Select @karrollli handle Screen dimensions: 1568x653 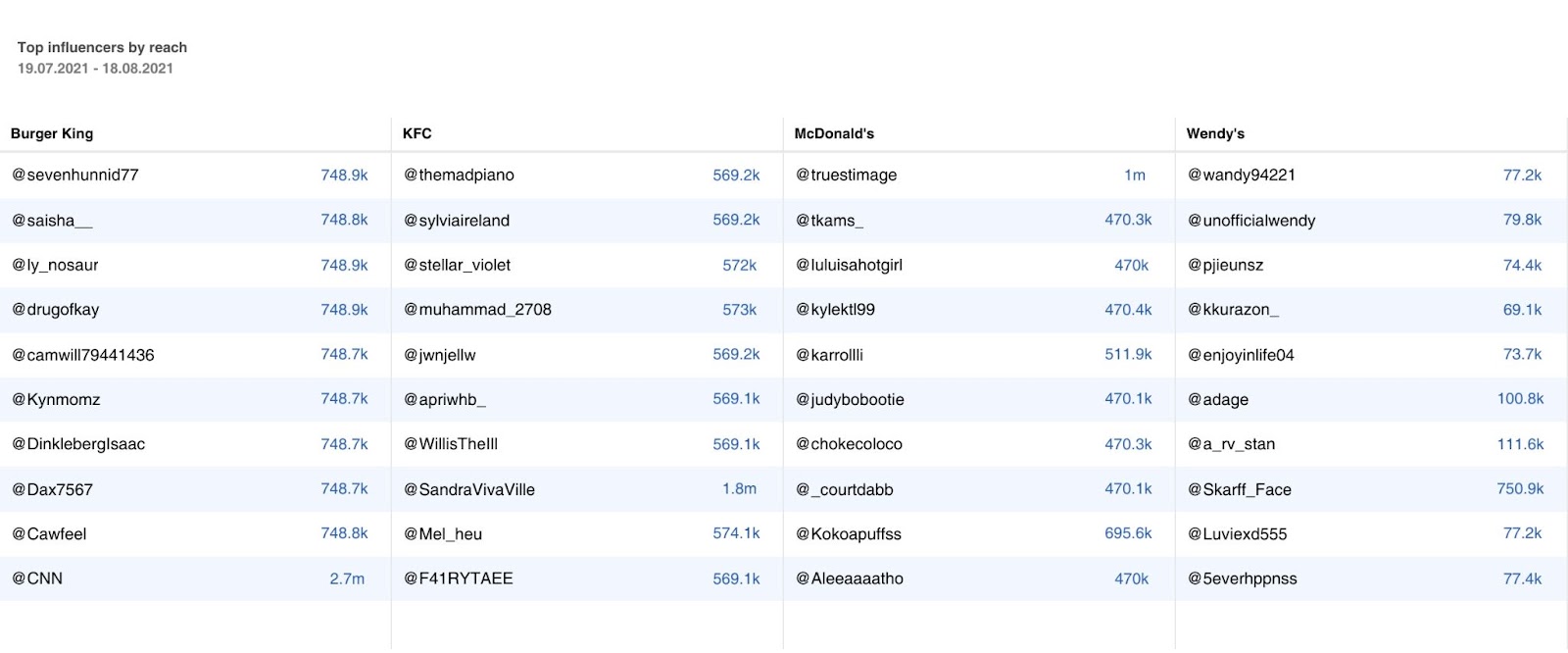click(830, 355)
